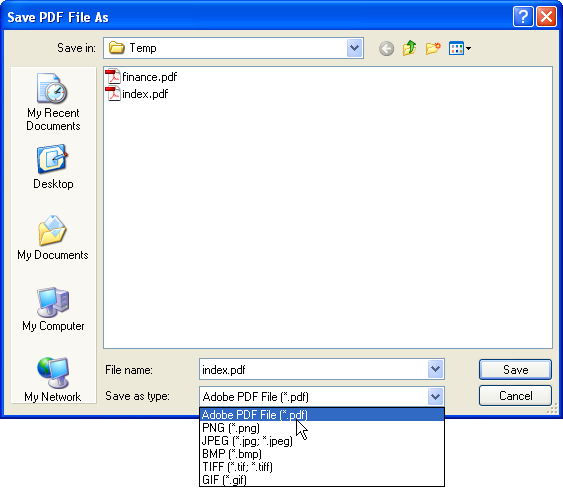Open My Network places shortcut
Image resolution: width=563 pixels, height=488 pixels.
click(x=53, y=380)
